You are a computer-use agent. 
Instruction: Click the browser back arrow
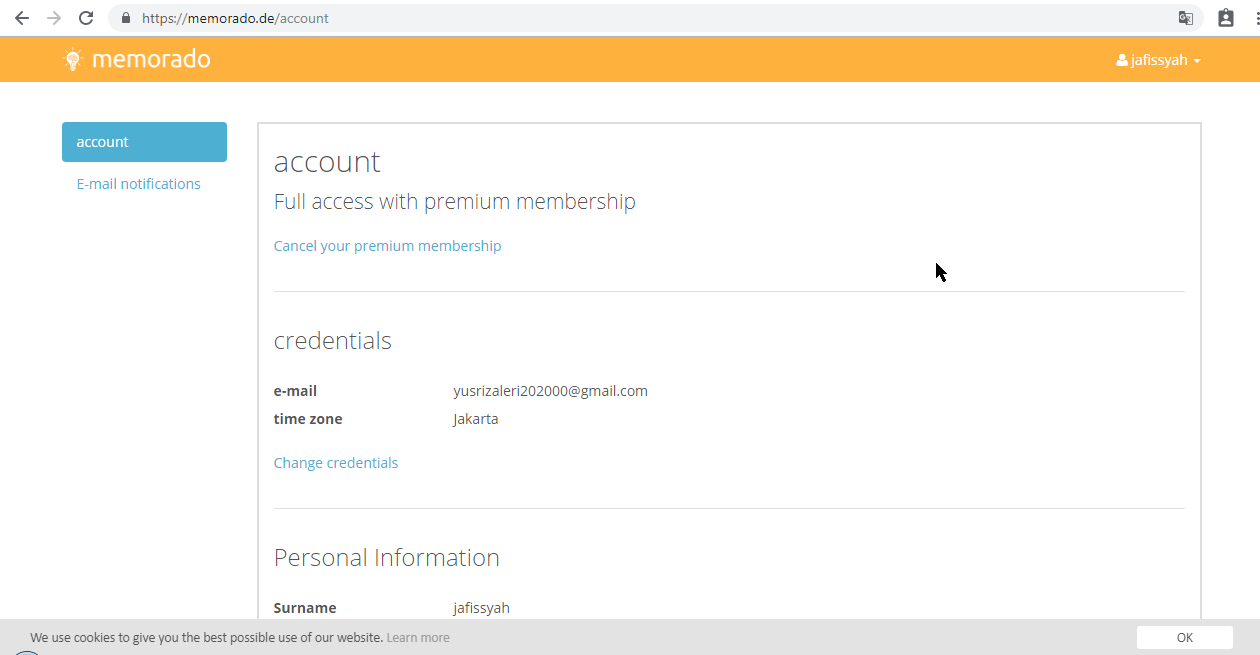tap(22, 18)
